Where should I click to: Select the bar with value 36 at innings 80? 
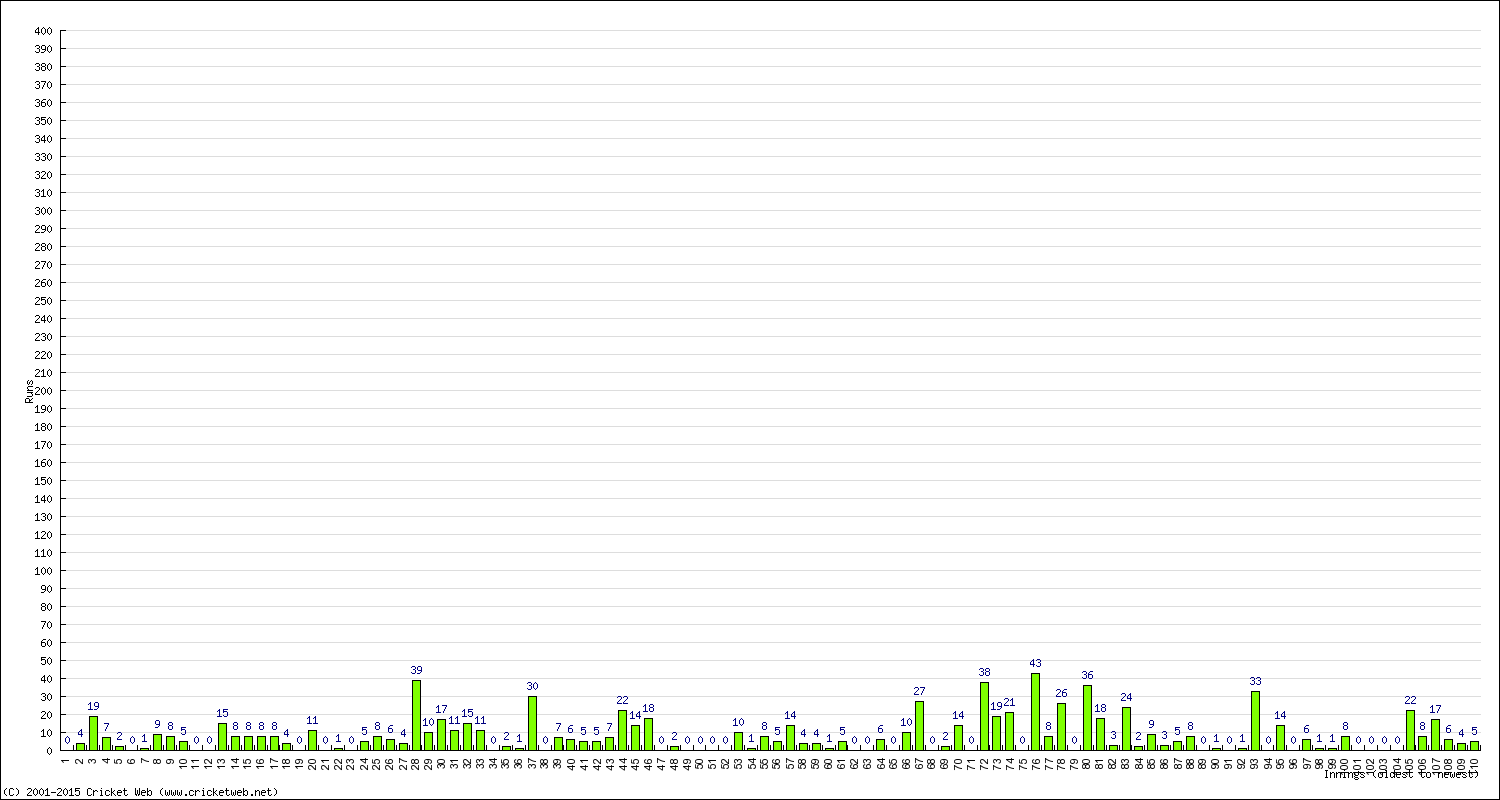click(x=1087, y=718)
